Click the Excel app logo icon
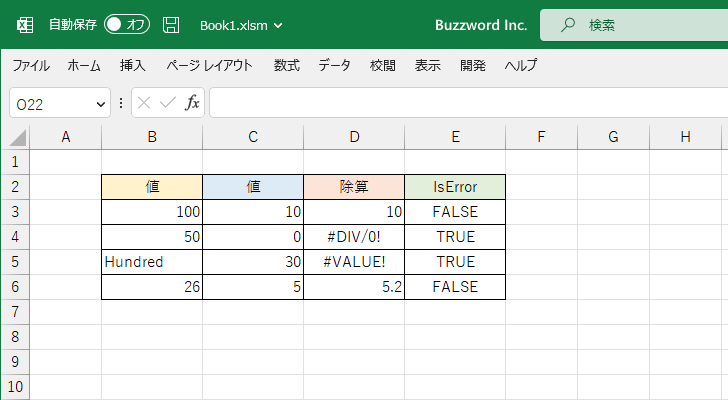The image size is (728, 400). pyautogui.click(x=25, y=24)
